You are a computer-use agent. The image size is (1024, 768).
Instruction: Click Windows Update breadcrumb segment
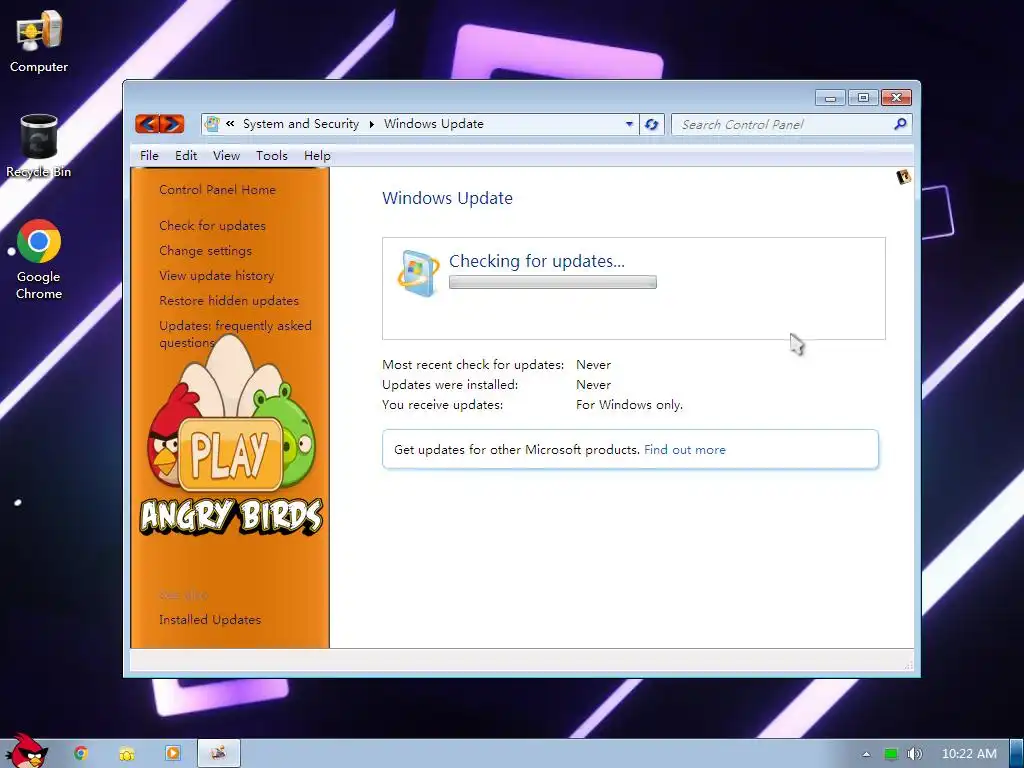[434, 123]
